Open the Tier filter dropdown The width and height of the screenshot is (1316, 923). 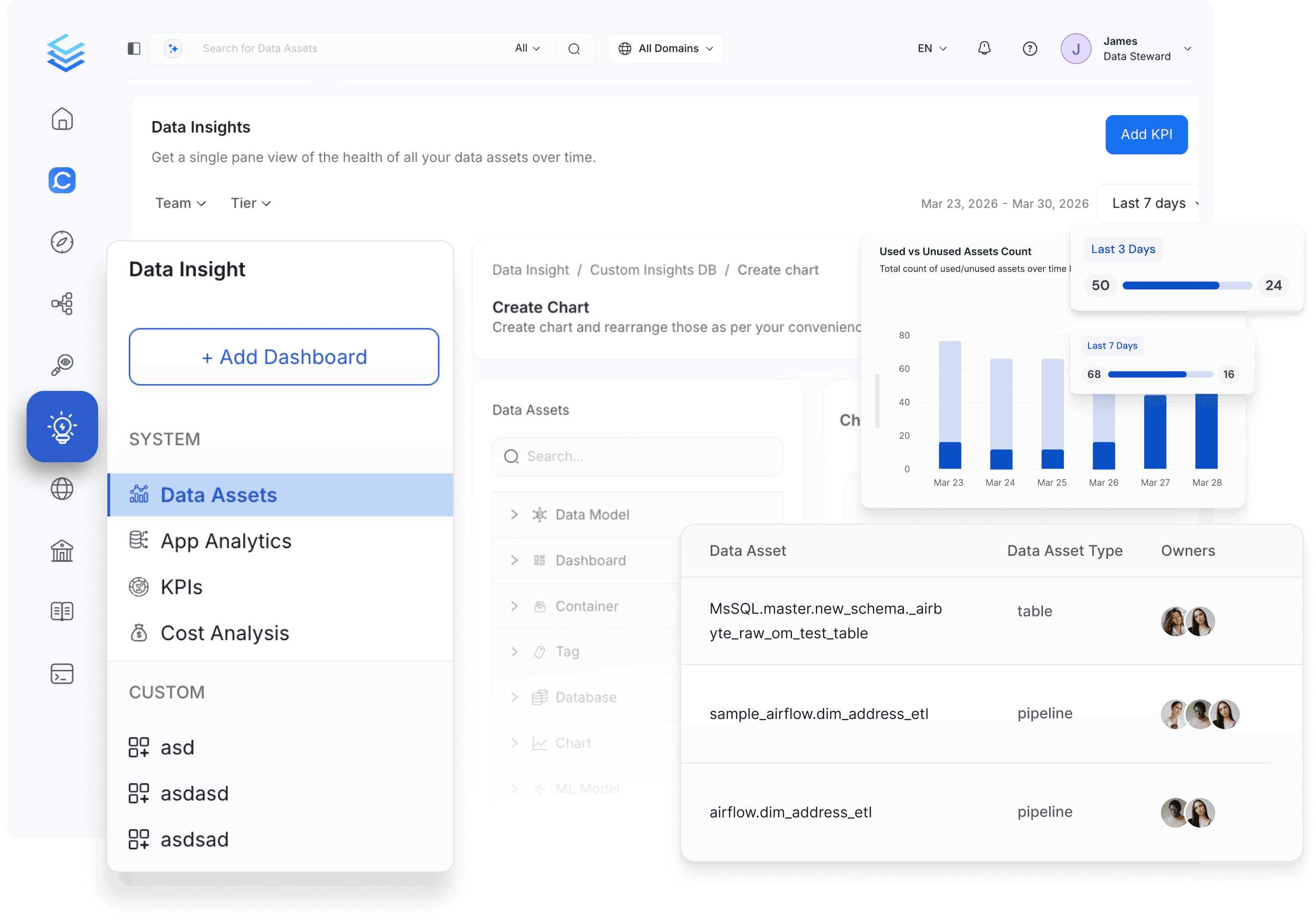[251, 203]
